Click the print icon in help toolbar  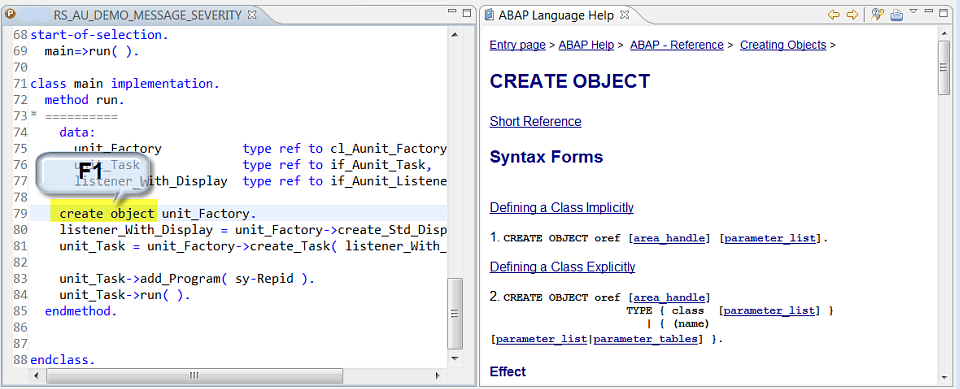point(896,15)
